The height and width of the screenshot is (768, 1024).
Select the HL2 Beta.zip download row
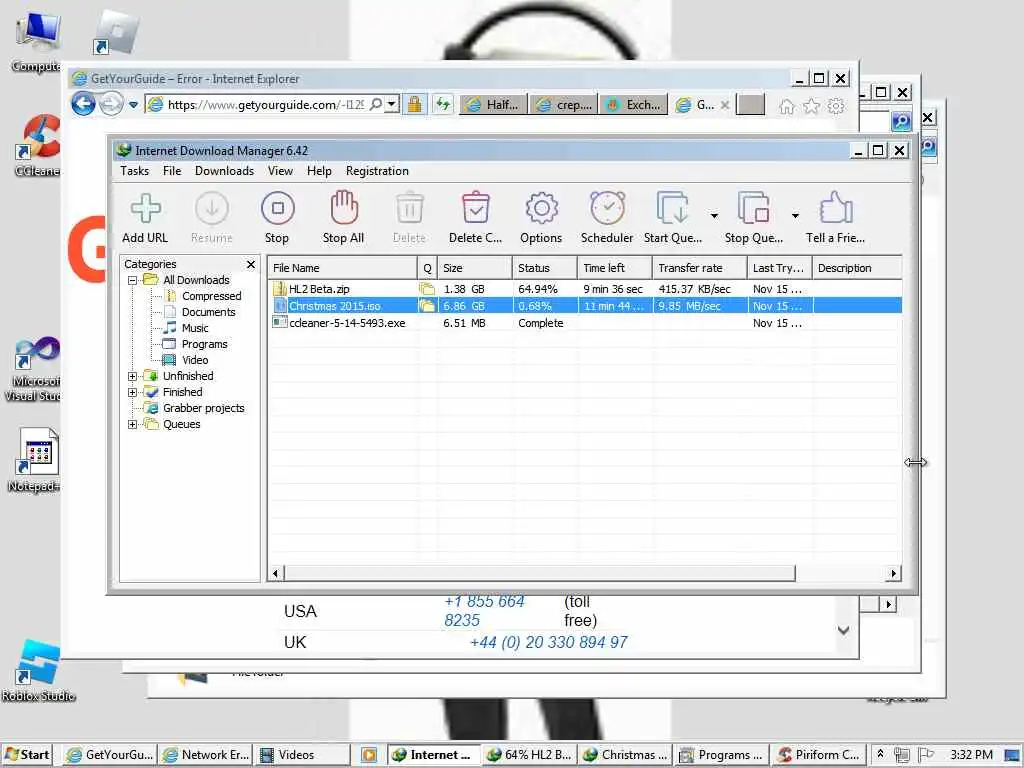[585, 289]
